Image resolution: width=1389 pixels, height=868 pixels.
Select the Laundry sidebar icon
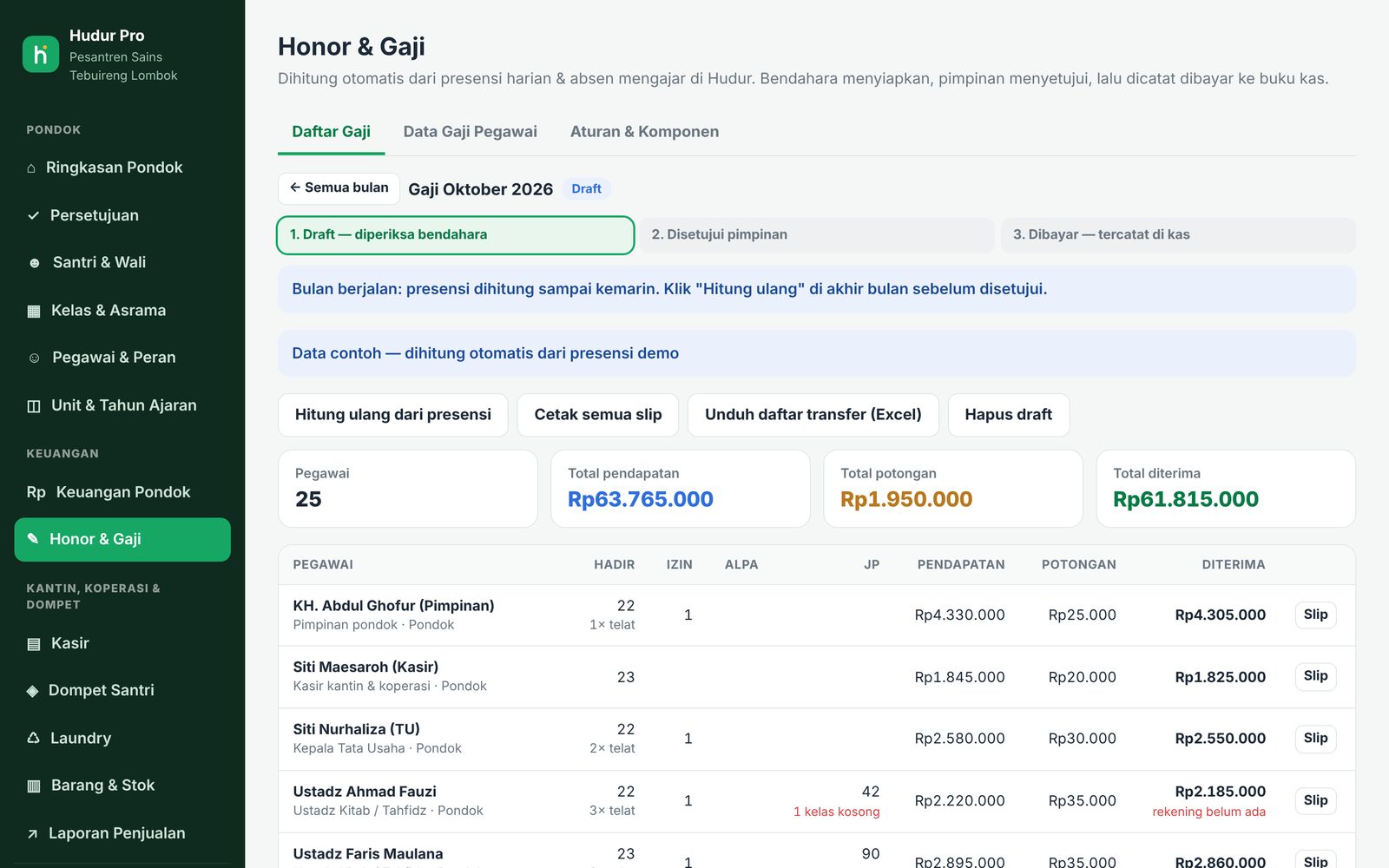pos(33,738)
